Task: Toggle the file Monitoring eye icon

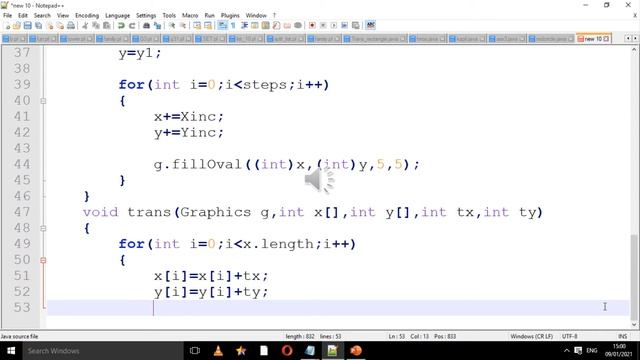Action: pyautogui.click(x=298, y=26)
